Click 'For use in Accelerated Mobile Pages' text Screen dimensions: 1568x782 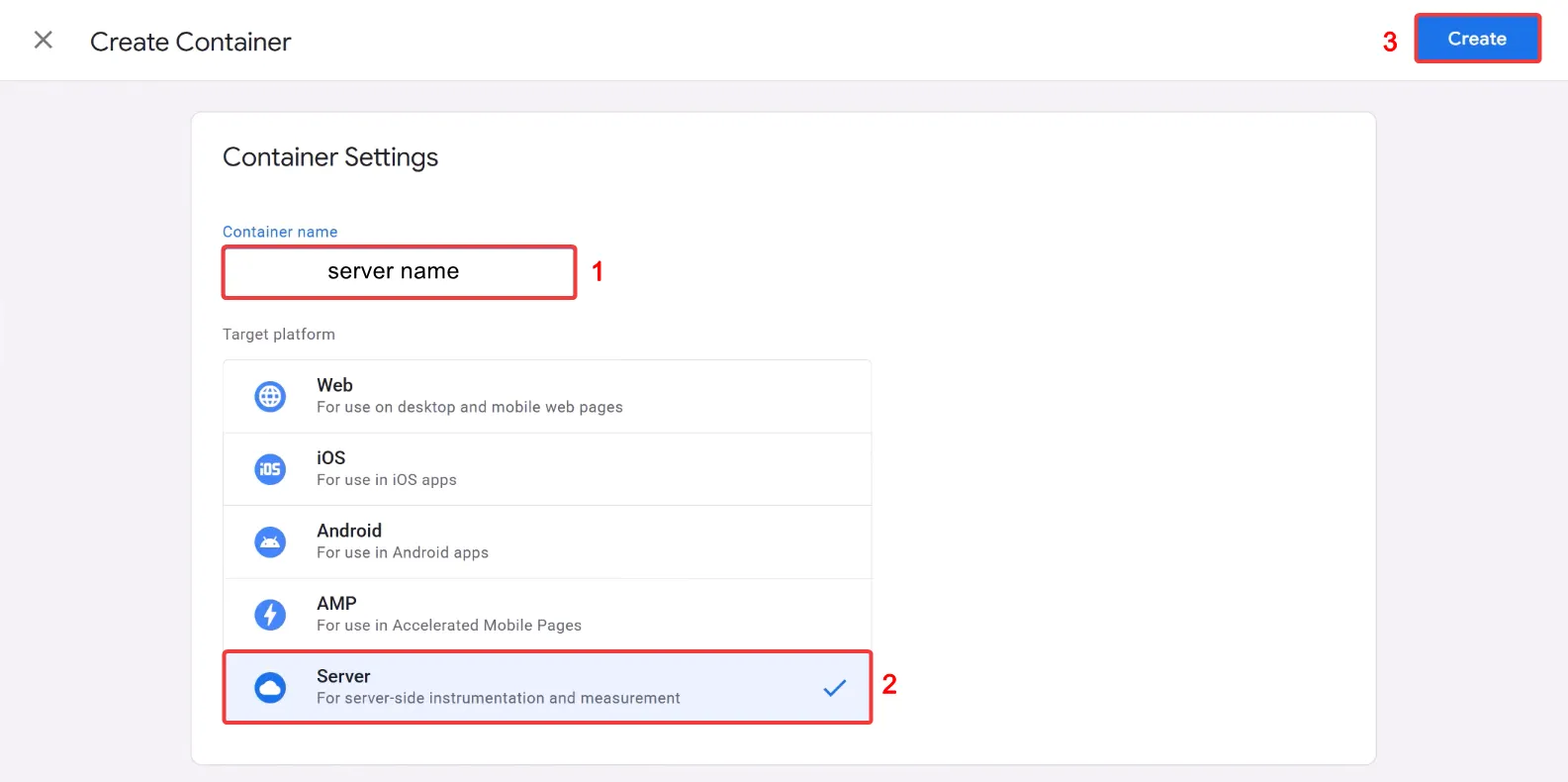pos(448,626)
